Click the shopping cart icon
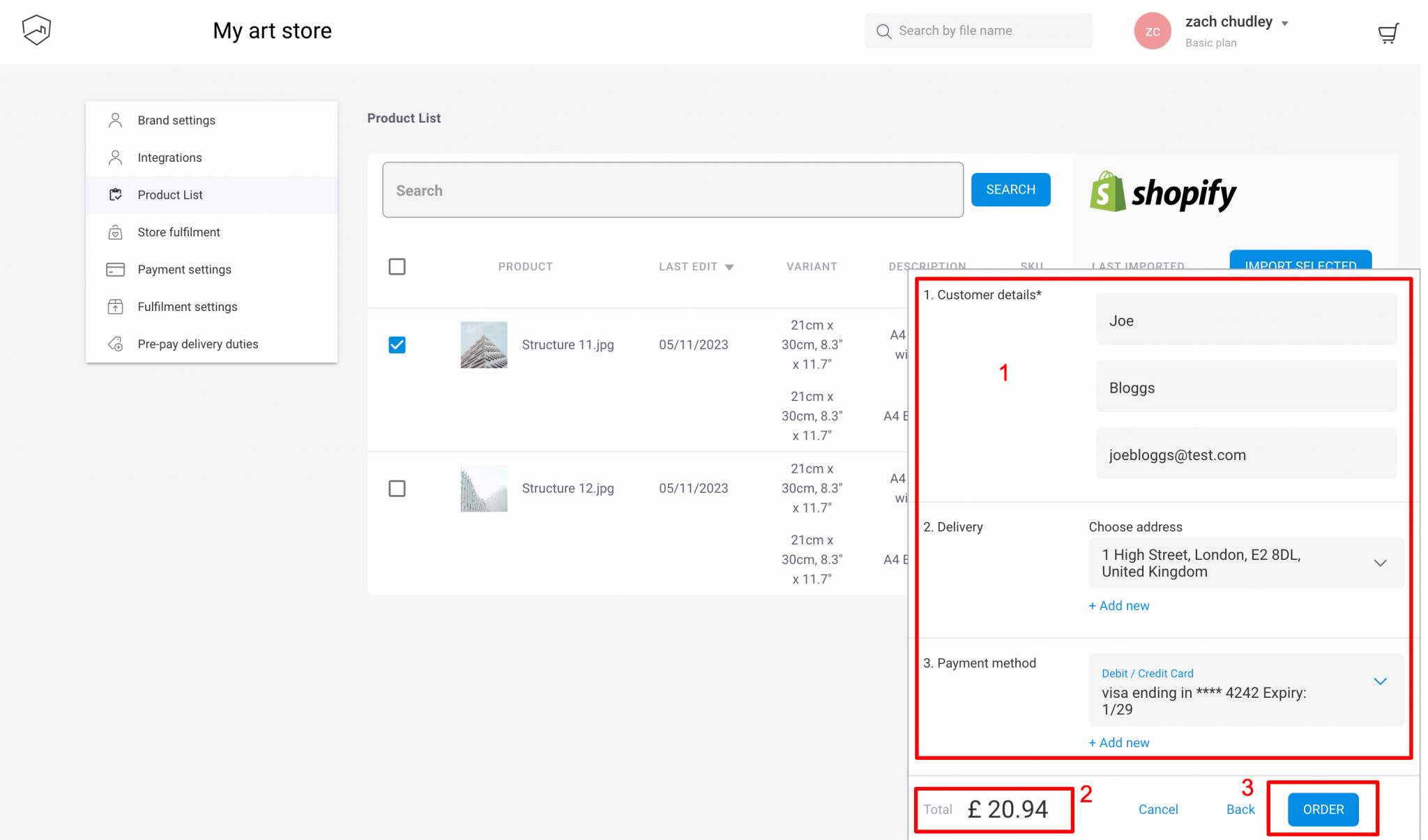This screenshot has width=1428, height=840. 1388,32
